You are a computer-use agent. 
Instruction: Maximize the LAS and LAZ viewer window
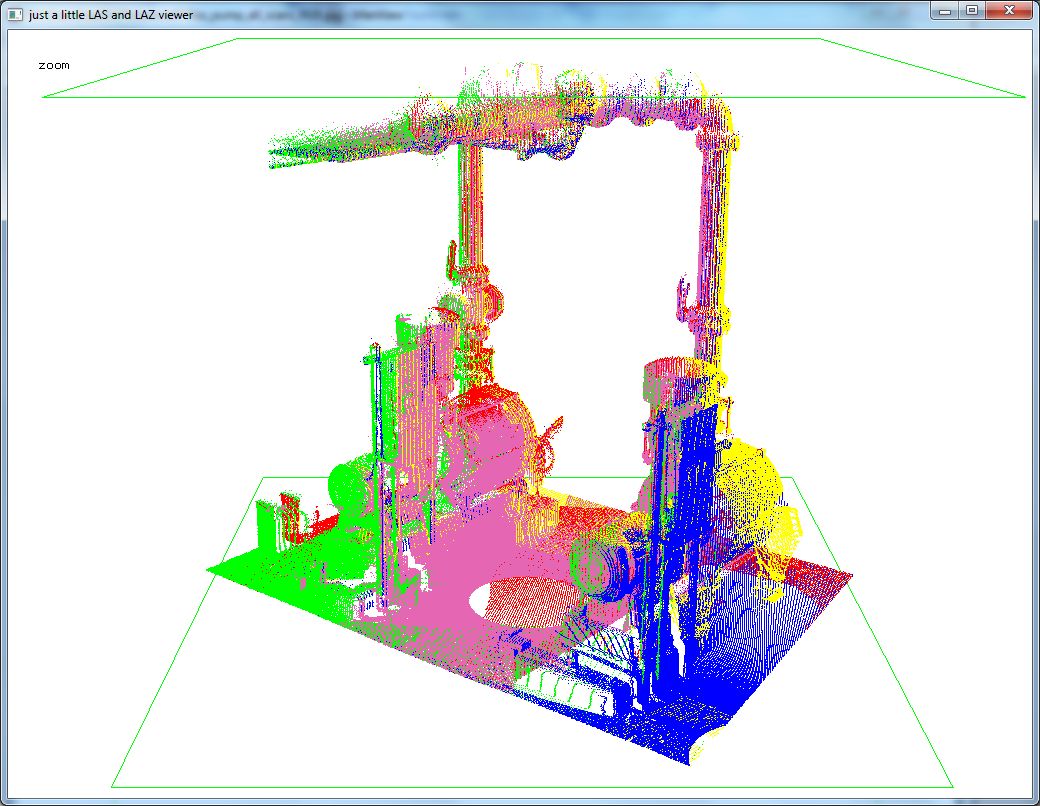point(972,11)
